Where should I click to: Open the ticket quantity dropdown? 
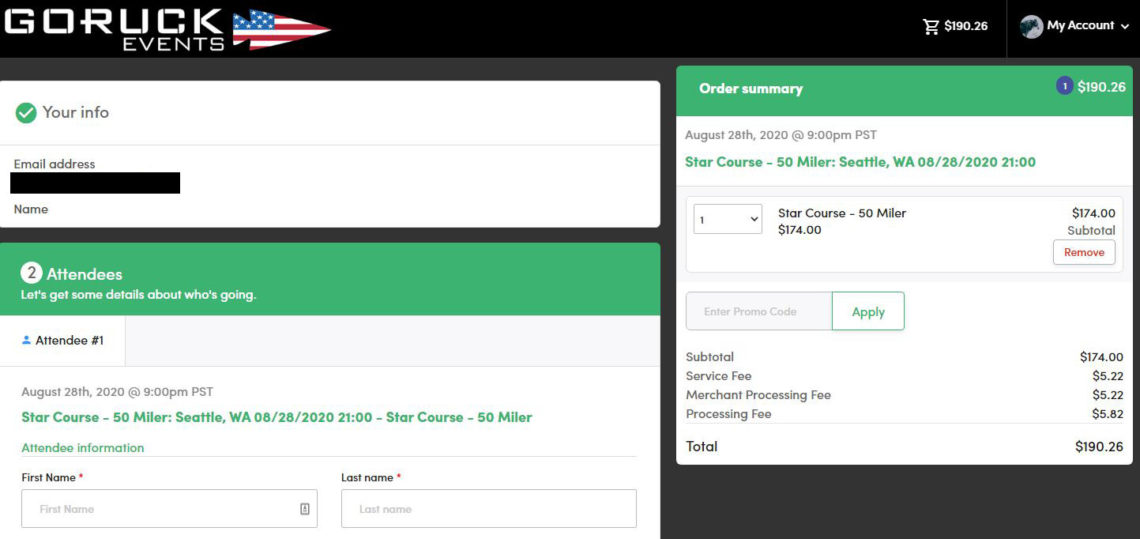point(728,219)
